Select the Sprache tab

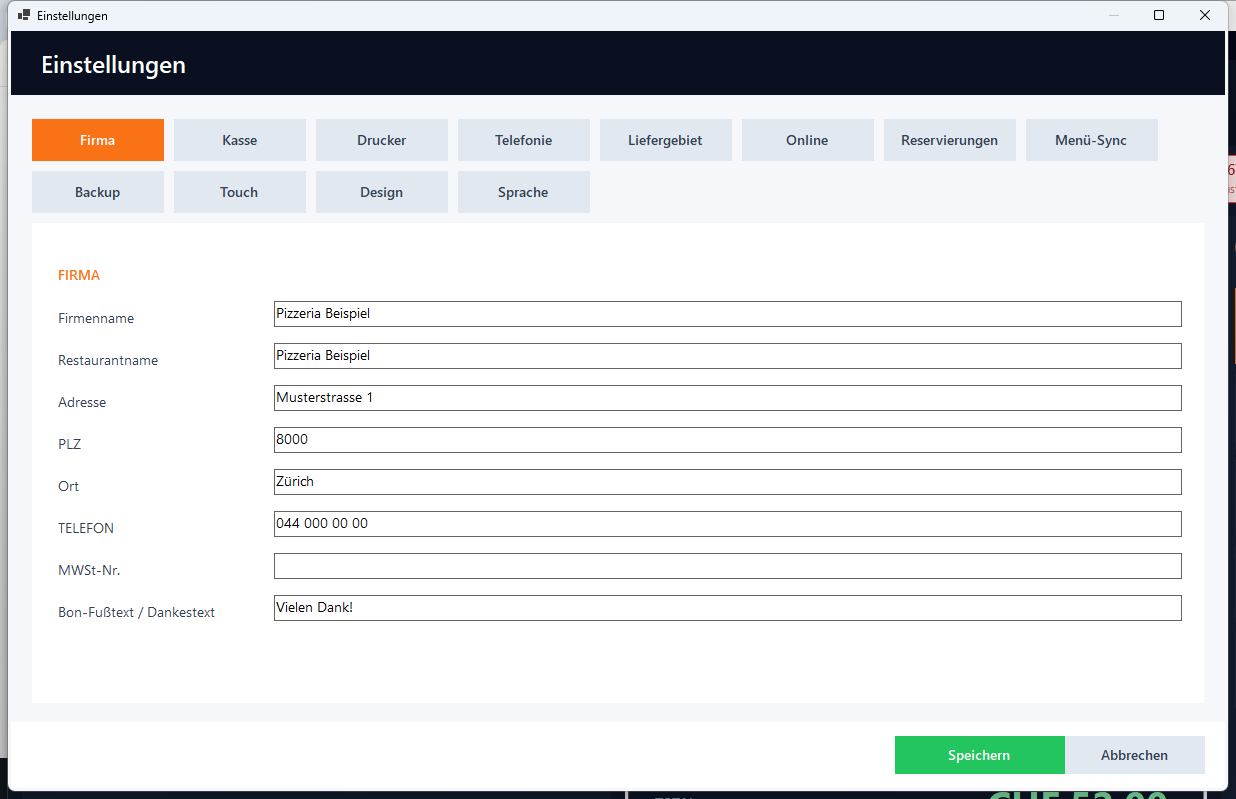click(x=524, y=192)
